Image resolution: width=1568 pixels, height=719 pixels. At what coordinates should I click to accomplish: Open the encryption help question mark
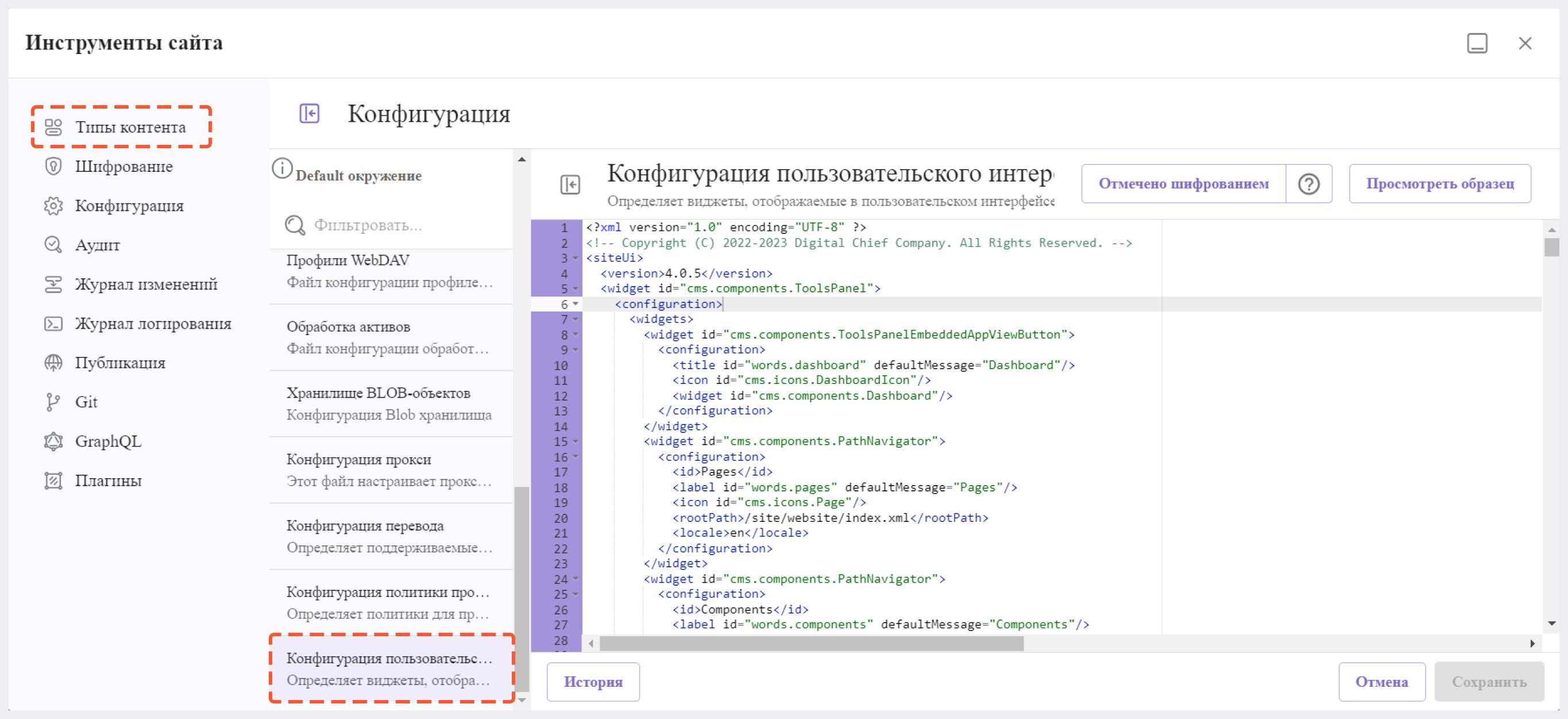tap(1309, 183)
